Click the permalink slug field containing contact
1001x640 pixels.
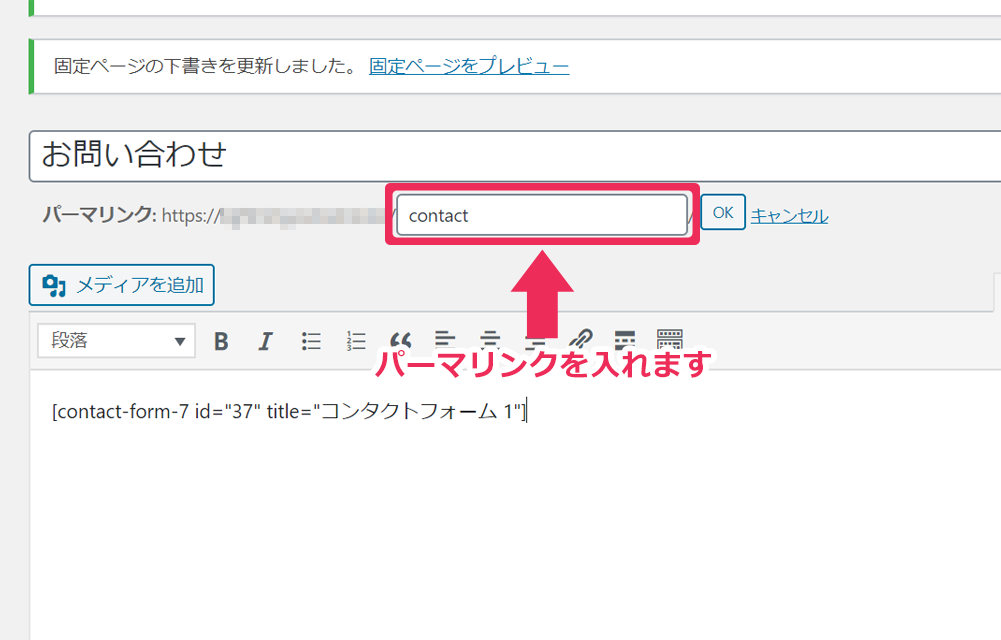[x=541, y=215]
